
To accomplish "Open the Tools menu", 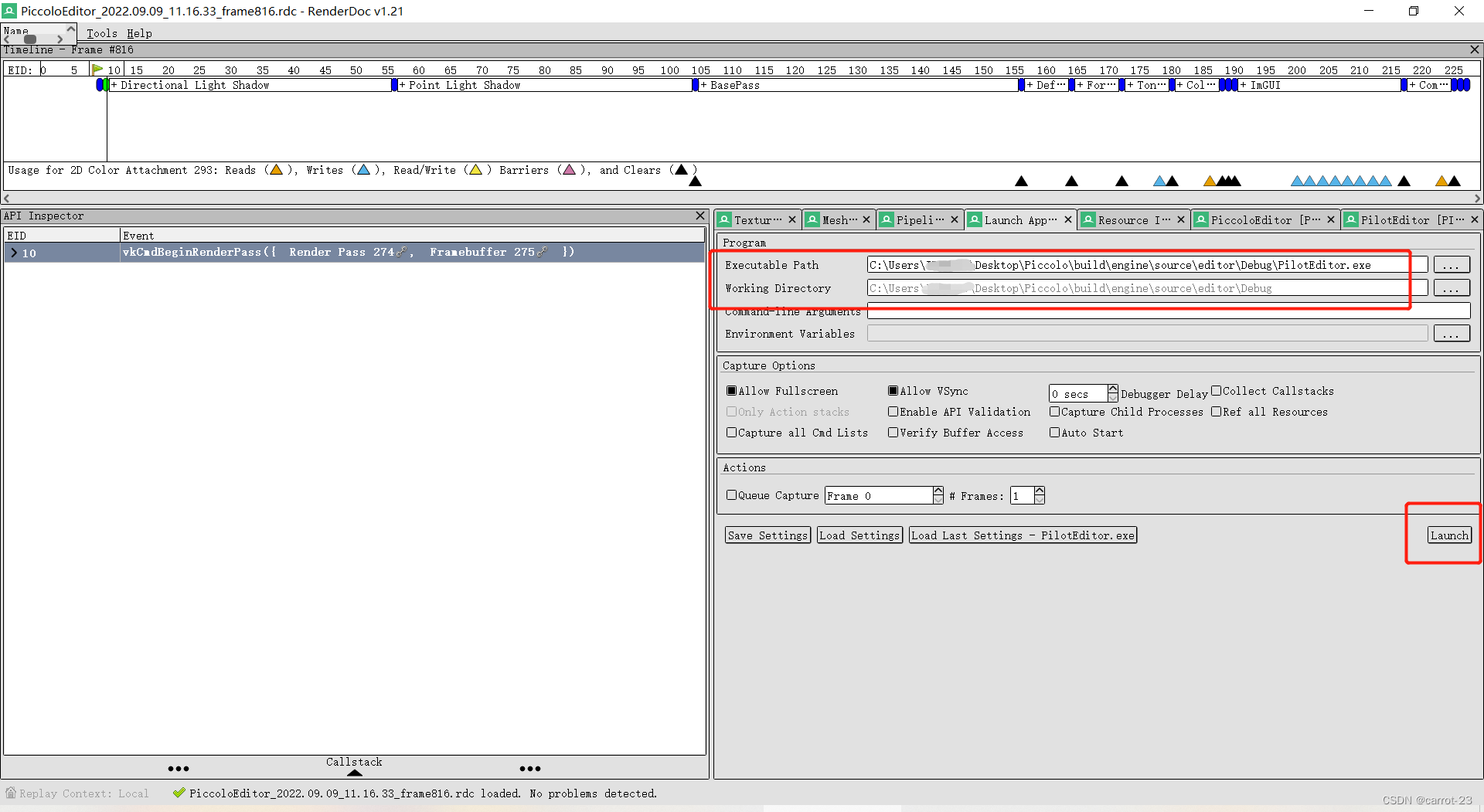I will coord(102,33).
